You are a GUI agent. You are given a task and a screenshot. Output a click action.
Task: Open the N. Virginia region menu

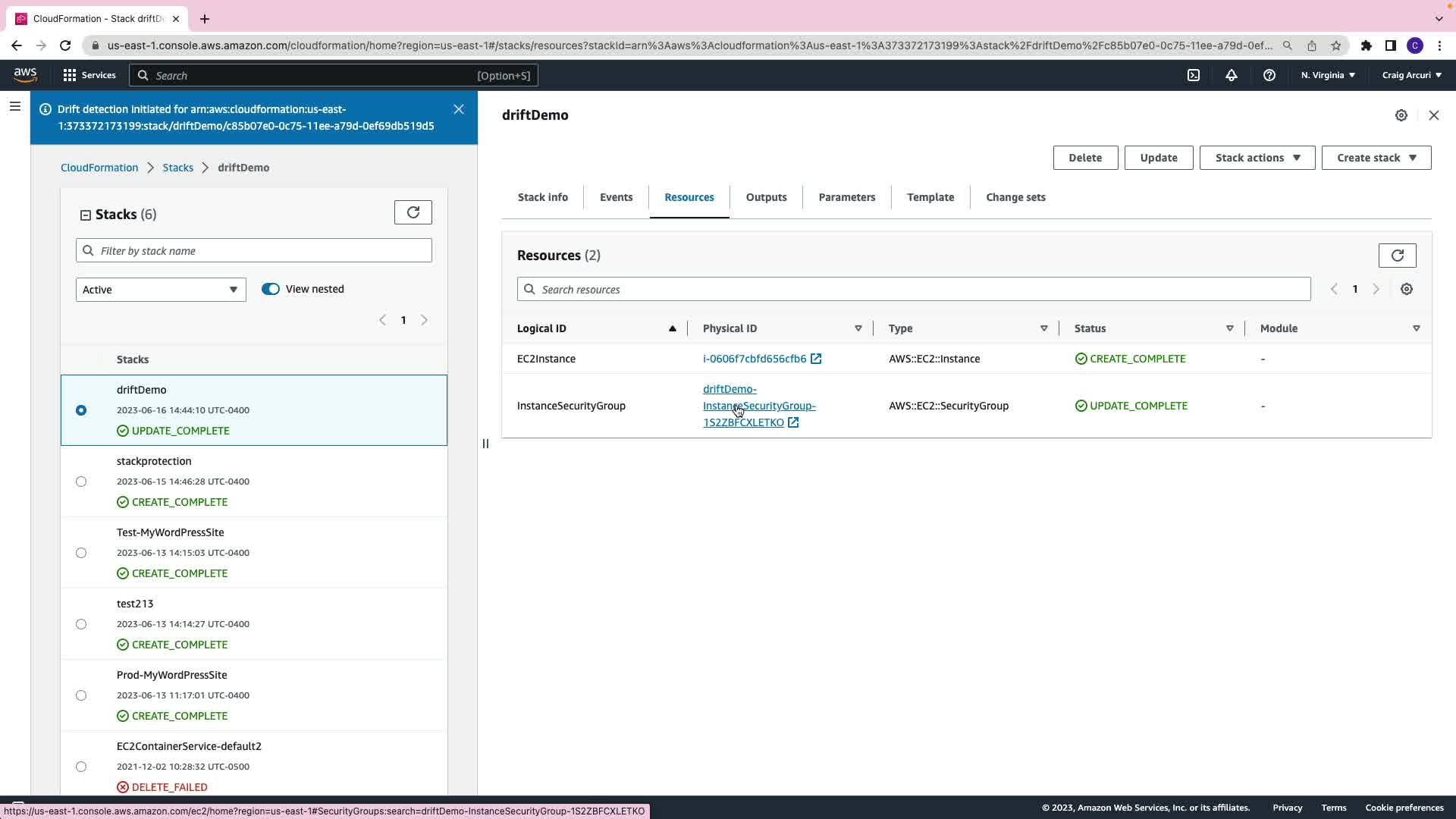coord(1328,75)
